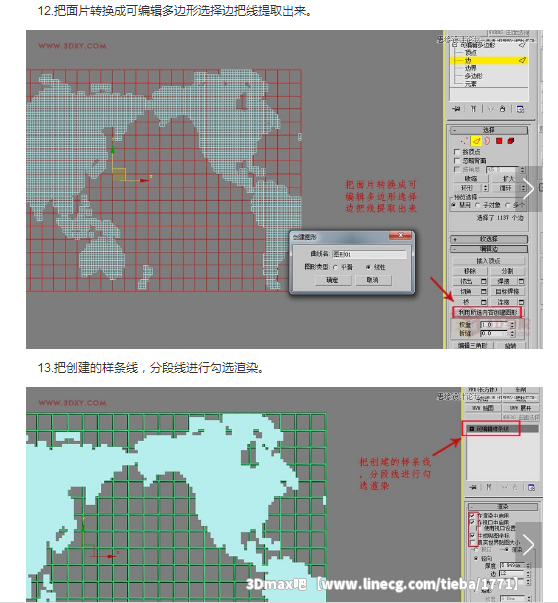558x603 pixels.
Task: Adjust the 权重 (Weight) spinner arrows
Action: click(512, 325)
